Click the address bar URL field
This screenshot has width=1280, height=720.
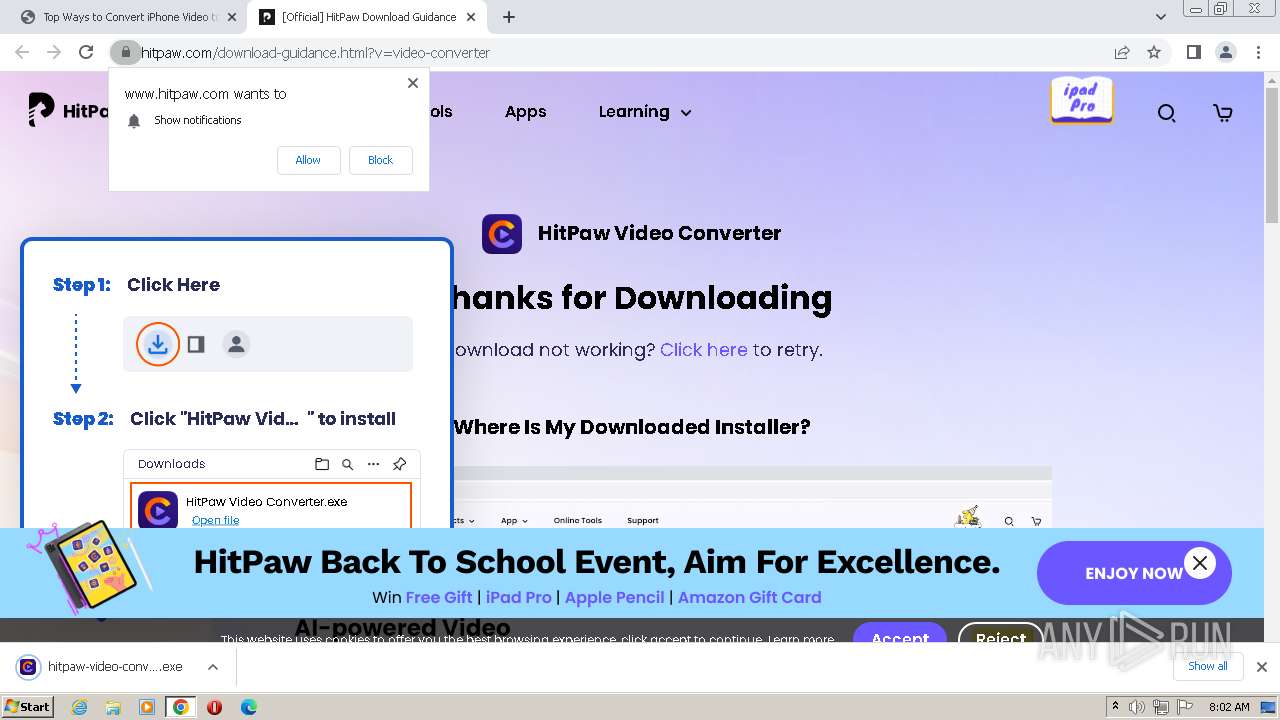click(x=620, y=52)
